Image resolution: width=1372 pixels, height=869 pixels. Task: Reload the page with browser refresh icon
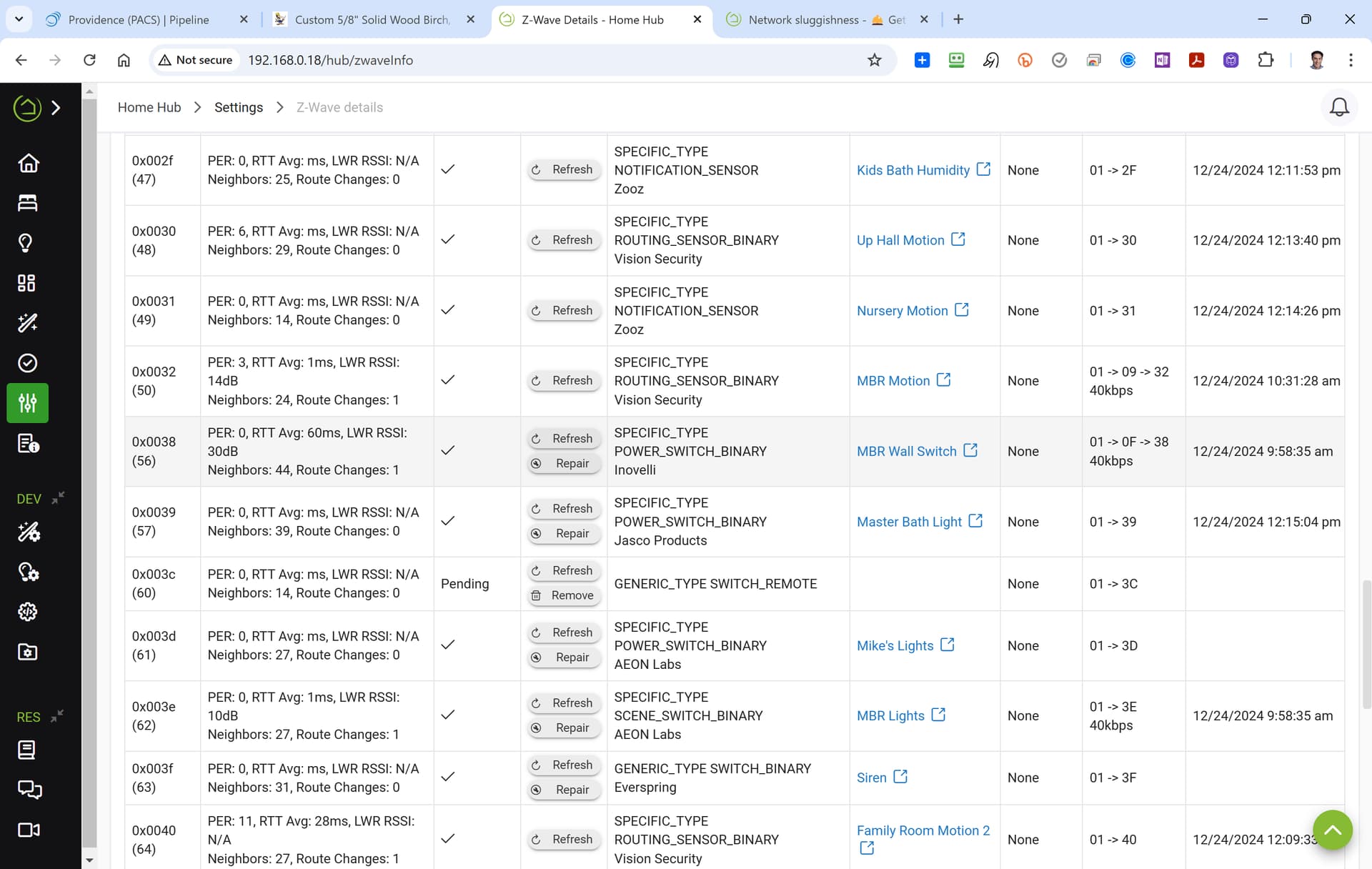tap(89, 60)
